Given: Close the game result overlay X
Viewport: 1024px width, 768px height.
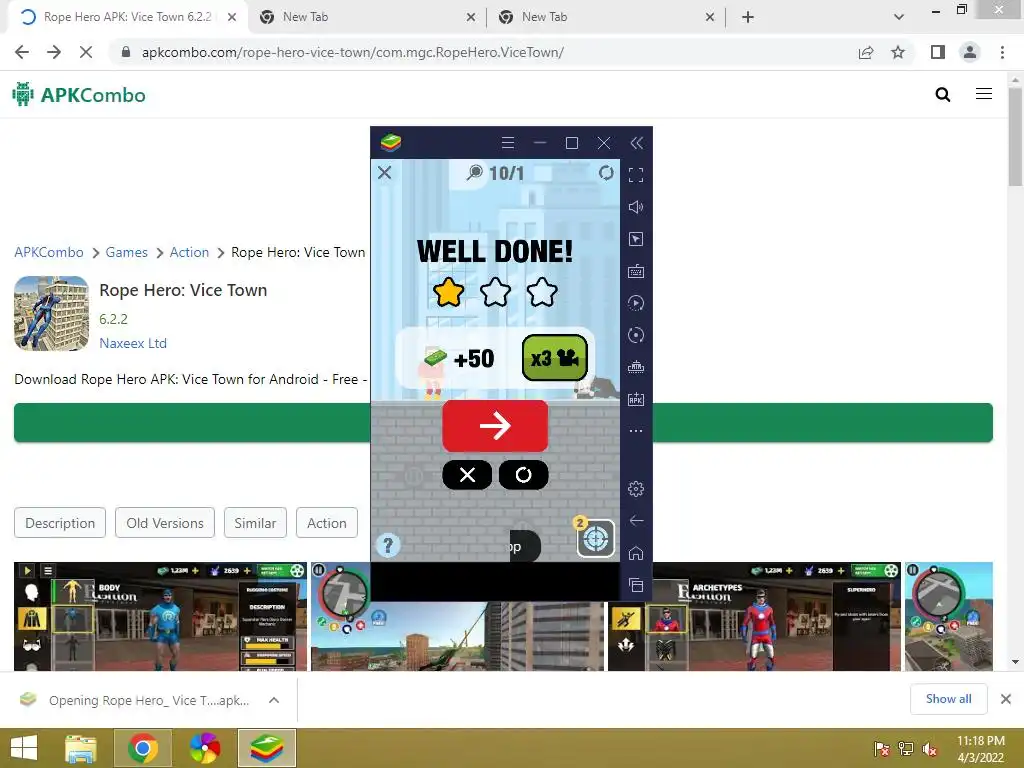Looking at the screenshot, I should coord(385,172).
